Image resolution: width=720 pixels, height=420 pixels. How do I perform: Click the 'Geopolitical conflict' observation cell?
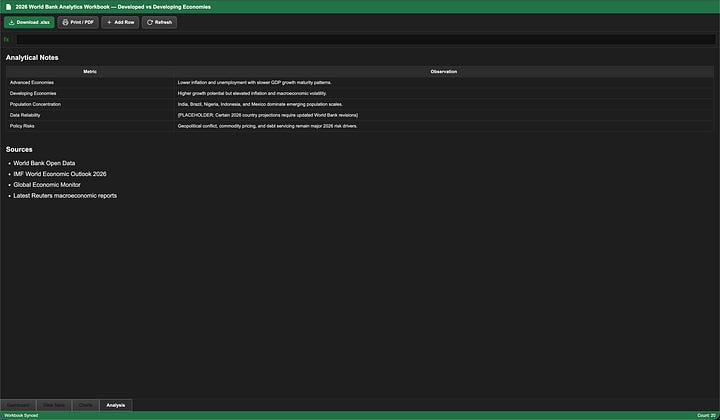point(444,126)
